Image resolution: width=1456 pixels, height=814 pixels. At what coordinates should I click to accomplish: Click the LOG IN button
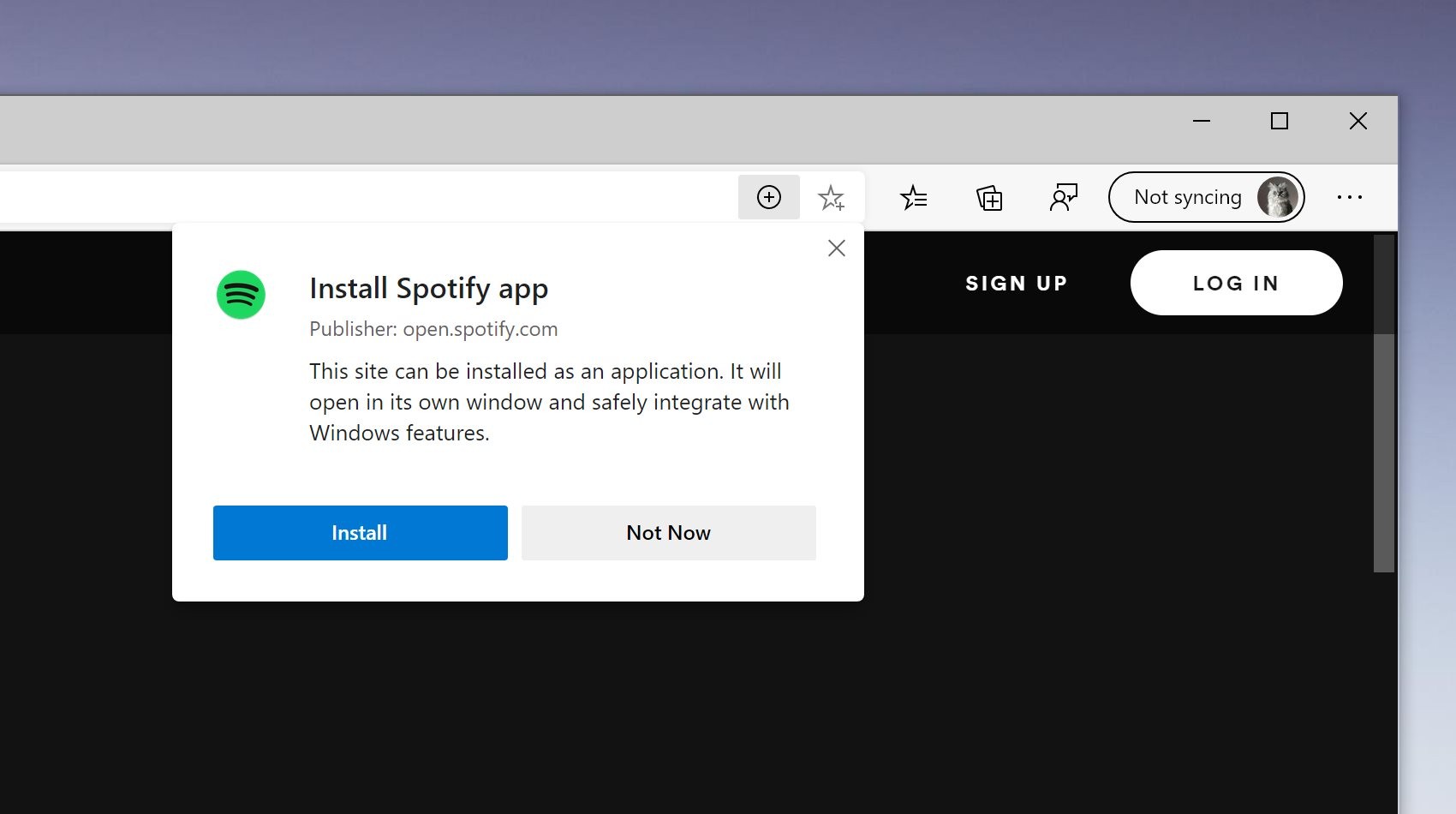click(x=1237, y=283)
